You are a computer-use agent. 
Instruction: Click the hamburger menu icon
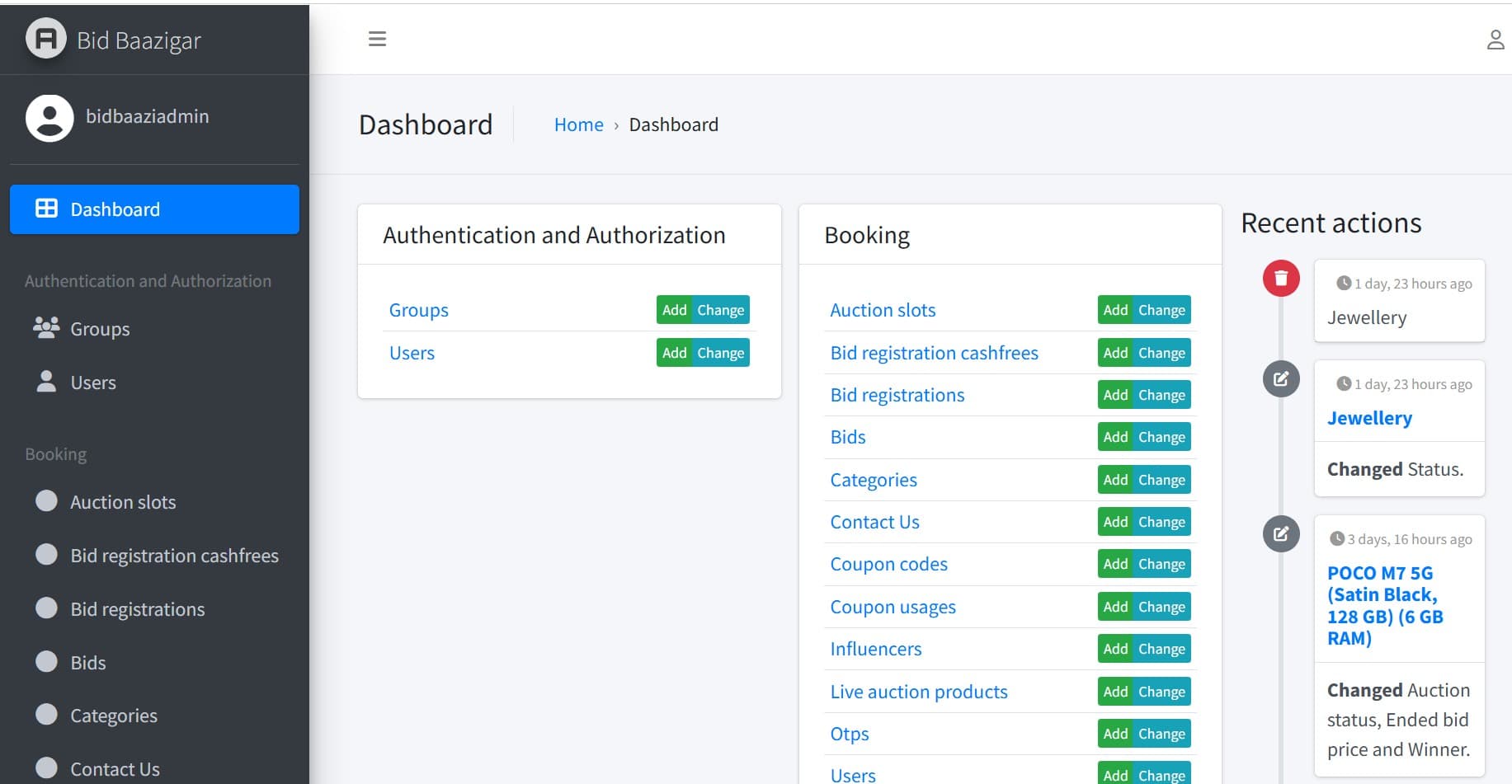pyautogui.click(x=378, y=39)
